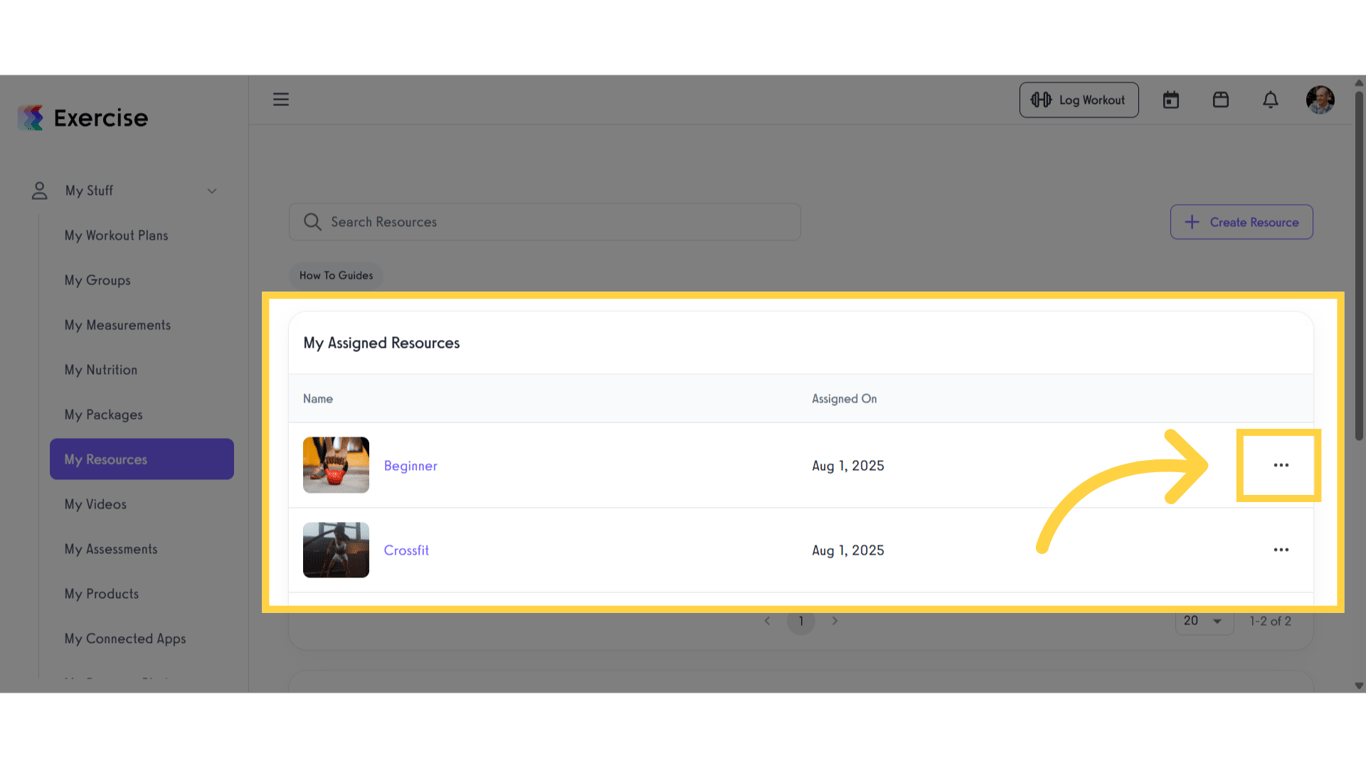Select My Workout Plans in the sidebar

pos(117,235)
